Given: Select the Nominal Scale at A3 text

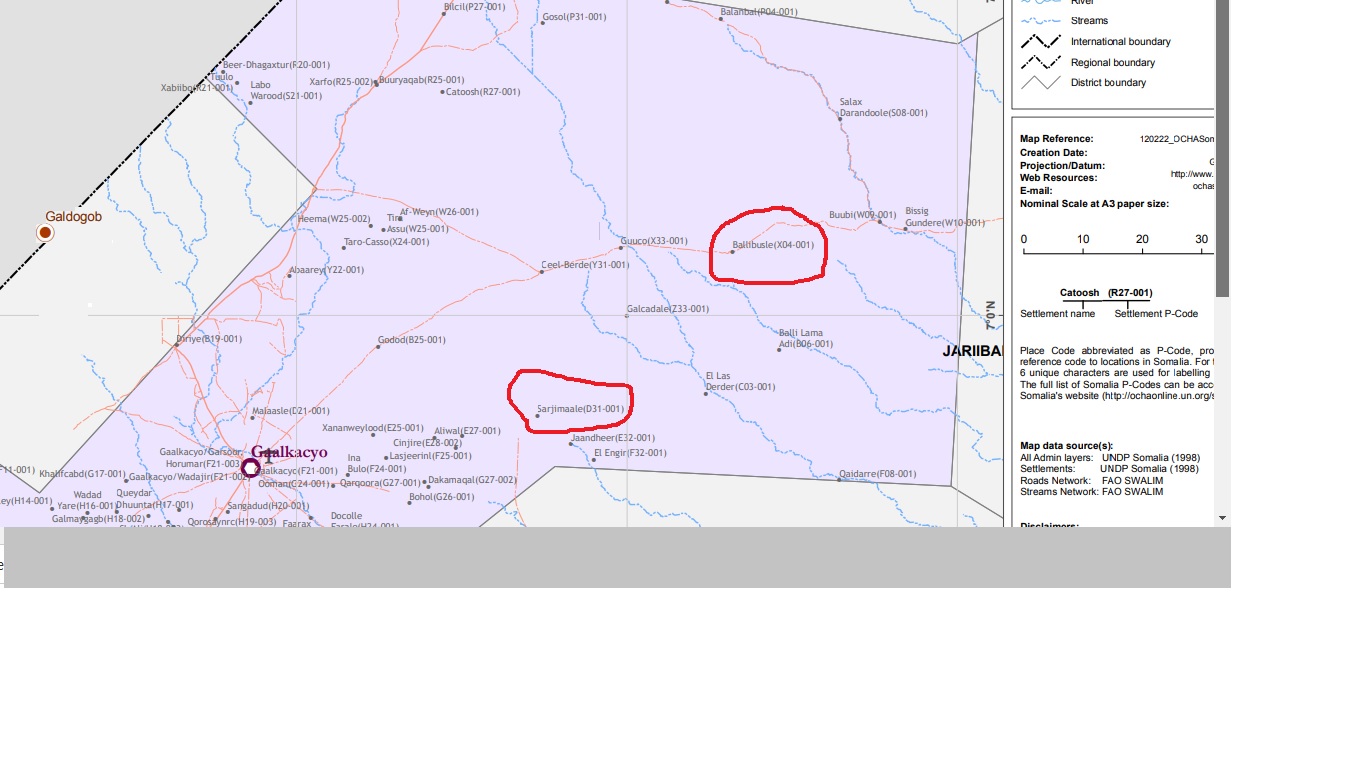Looking at the screenshot, I should (1094, 204).
